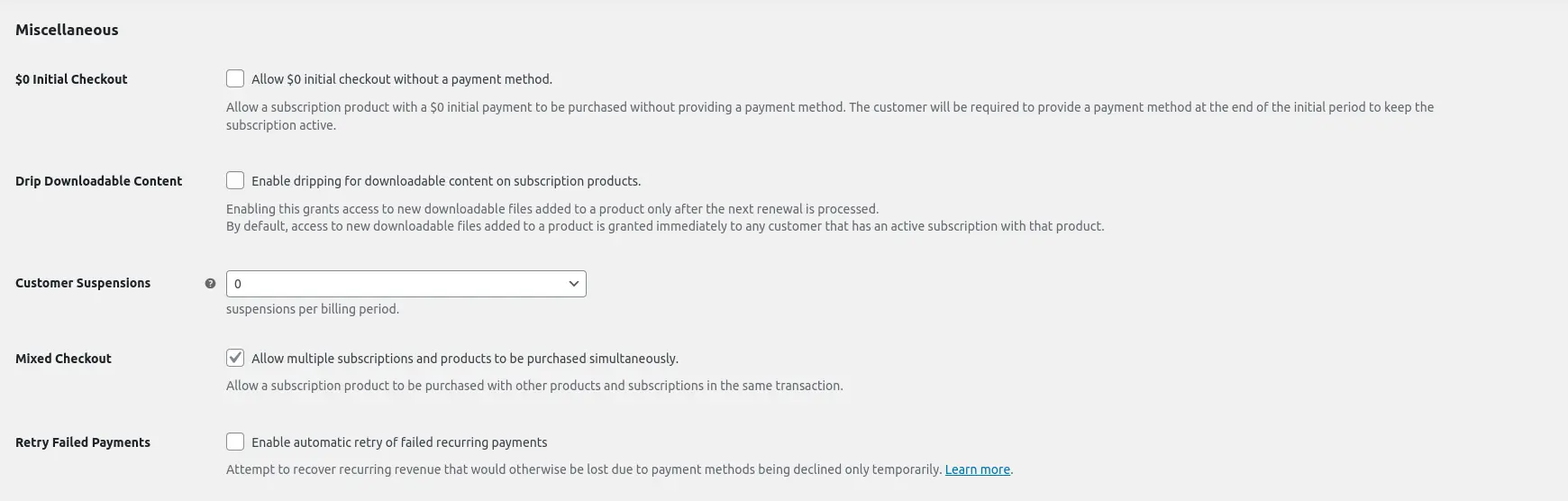Viewport: 1568px width, 501px height.
Task: Click the 'Retry Failed Payments' setting title
Action: (x=83, y=442)
